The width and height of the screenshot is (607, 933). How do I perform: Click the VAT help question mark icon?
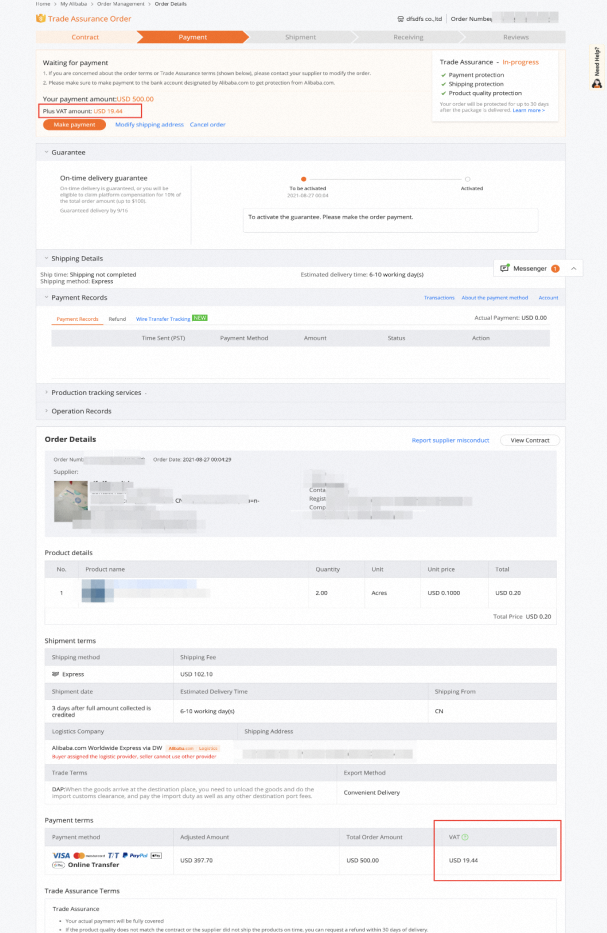tap(466, 837)
